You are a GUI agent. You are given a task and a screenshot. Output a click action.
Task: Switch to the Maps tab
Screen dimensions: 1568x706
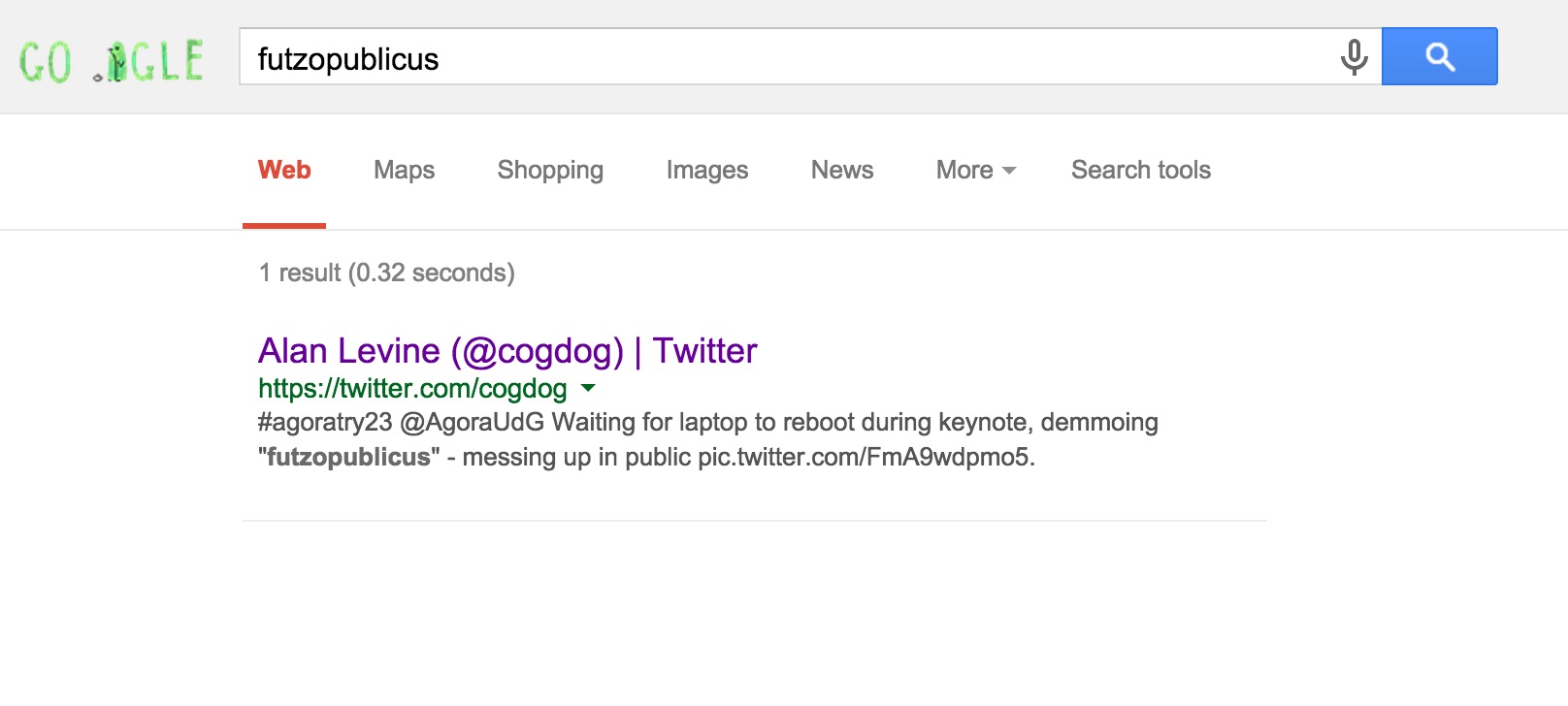pos(404,171)
